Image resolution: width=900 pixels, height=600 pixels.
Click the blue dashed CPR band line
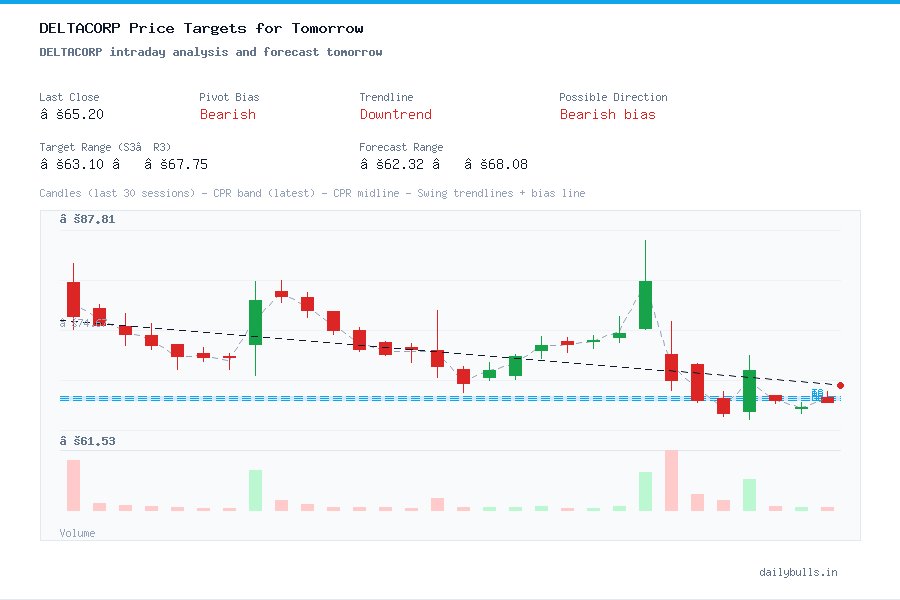coord(450,398)
